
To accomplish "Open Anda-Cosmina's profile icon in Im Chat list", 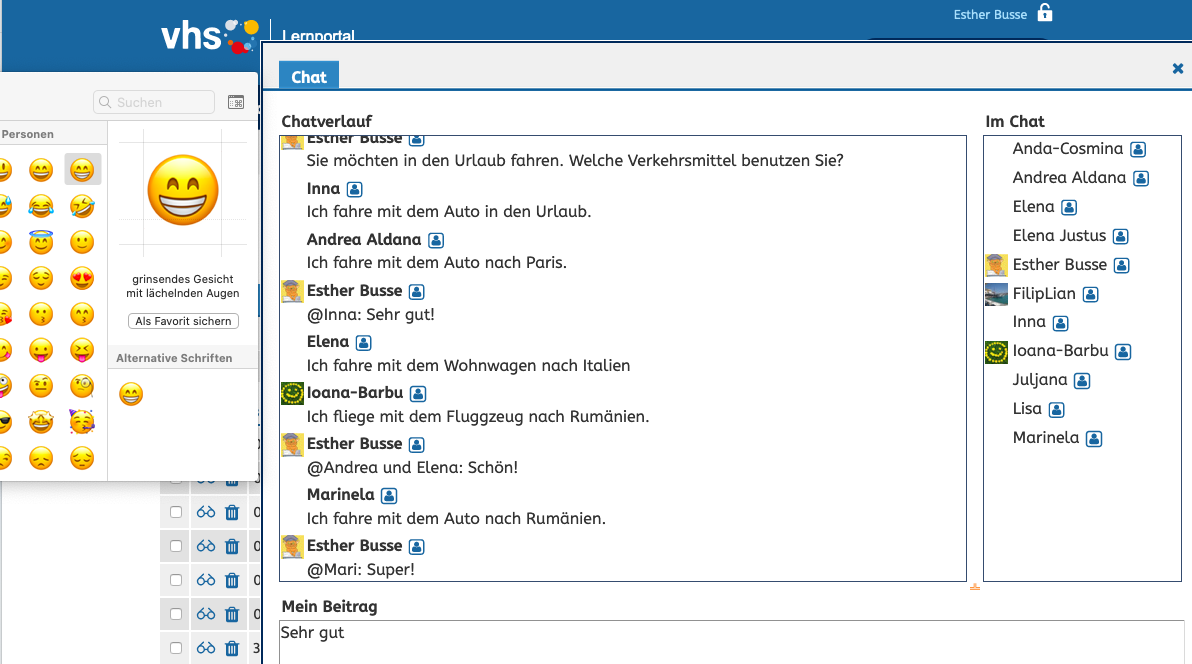I will coord(1138,149).
